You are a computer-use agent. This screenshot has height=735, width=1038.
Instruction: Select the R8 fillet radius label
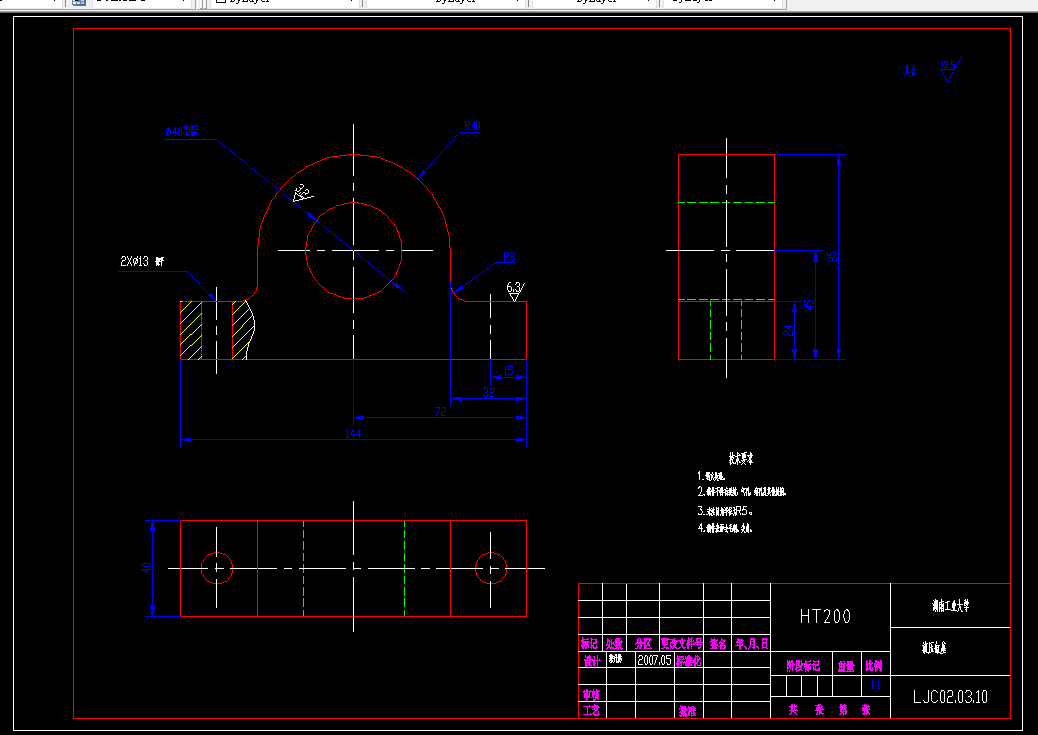(x=509, y=256)
